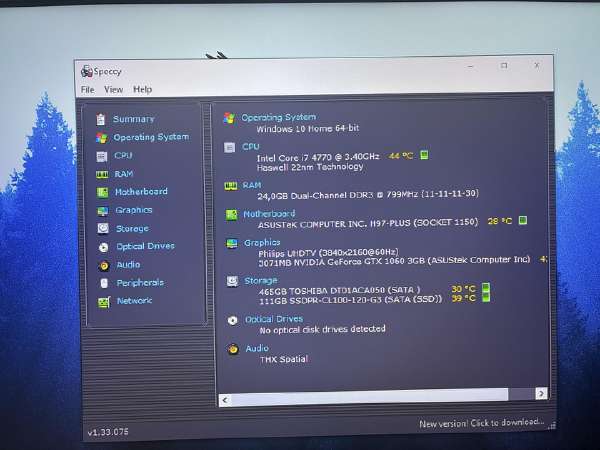Click the Windows flag icon in summary pane
Image resolution: width=600 pixels, height=450 pixels.
point(229,118)
